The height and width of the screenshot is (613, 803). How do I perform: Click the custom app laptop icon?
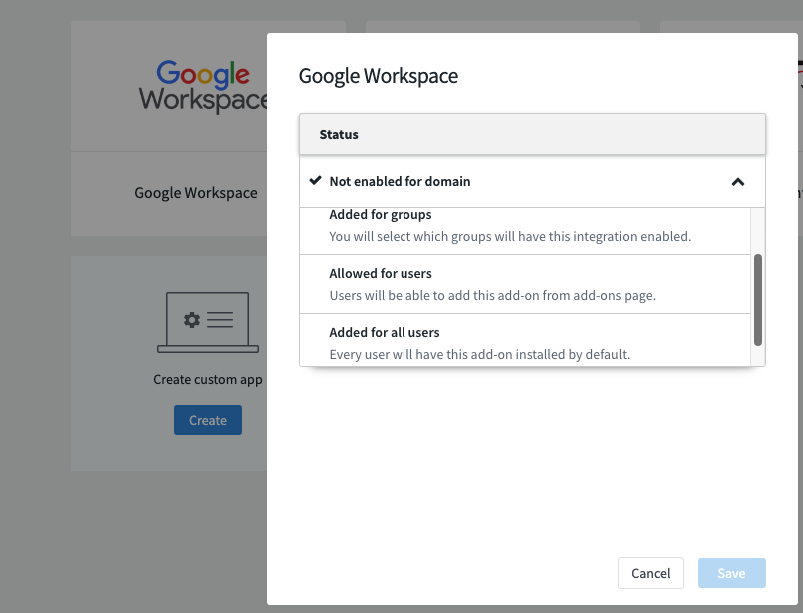coord(208,322)
